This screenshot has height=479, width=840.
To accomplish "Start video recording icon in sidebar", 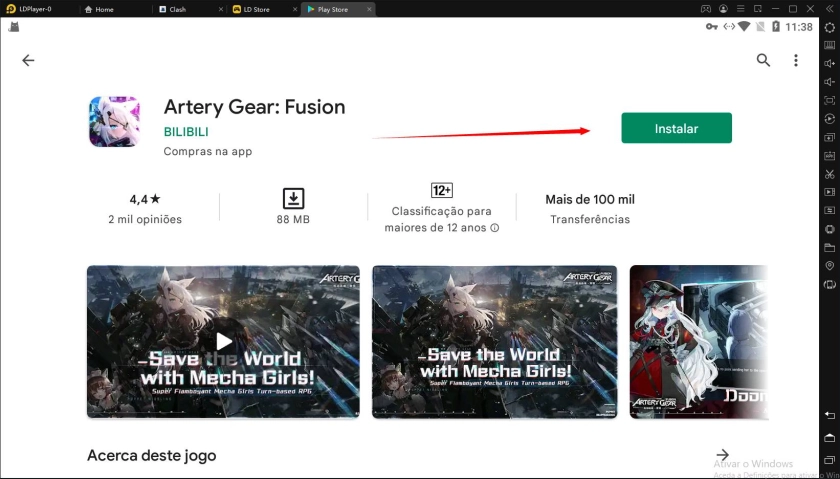I will 829,192.
